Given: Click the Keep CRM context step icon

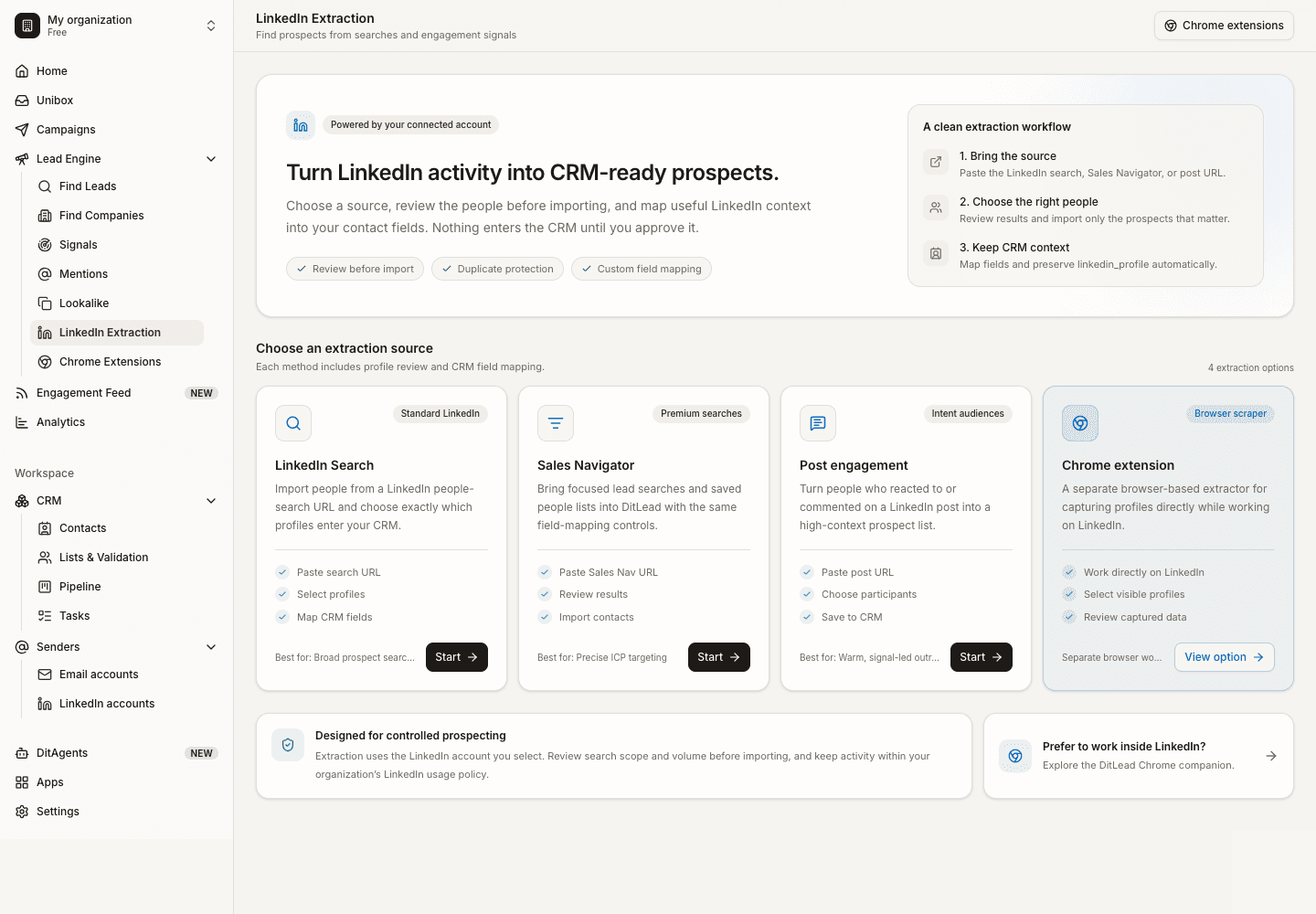Looking at the screenshot, I should (x=936, y=253).
